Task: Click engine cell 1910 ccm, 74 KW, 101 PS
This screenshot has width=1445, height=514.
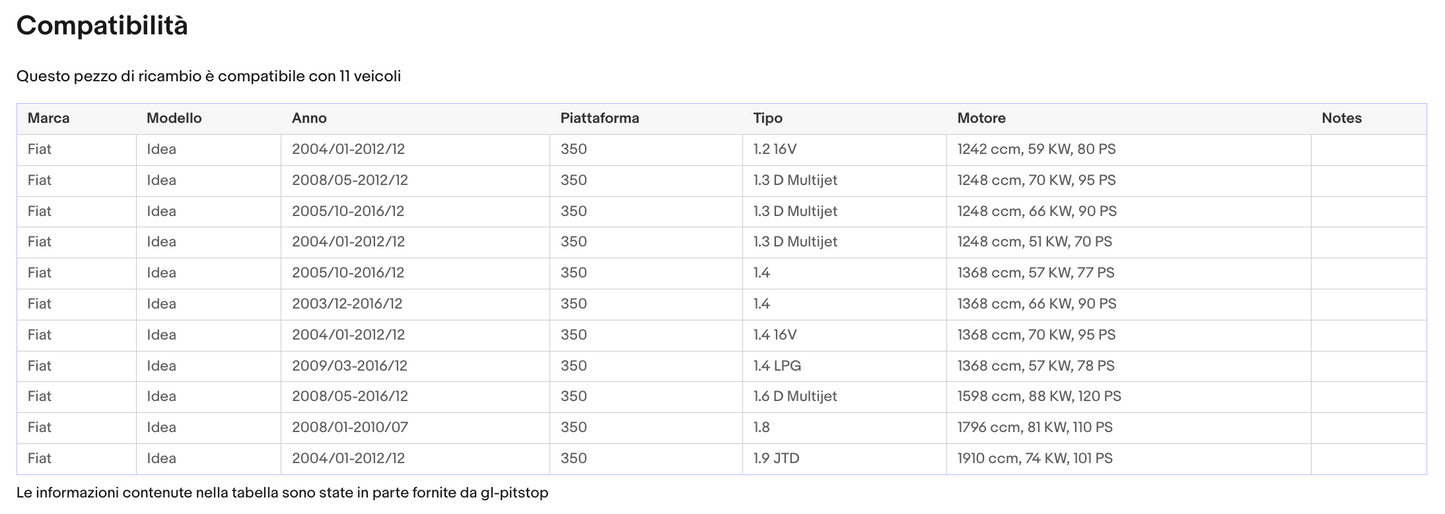Action: 1035,459
